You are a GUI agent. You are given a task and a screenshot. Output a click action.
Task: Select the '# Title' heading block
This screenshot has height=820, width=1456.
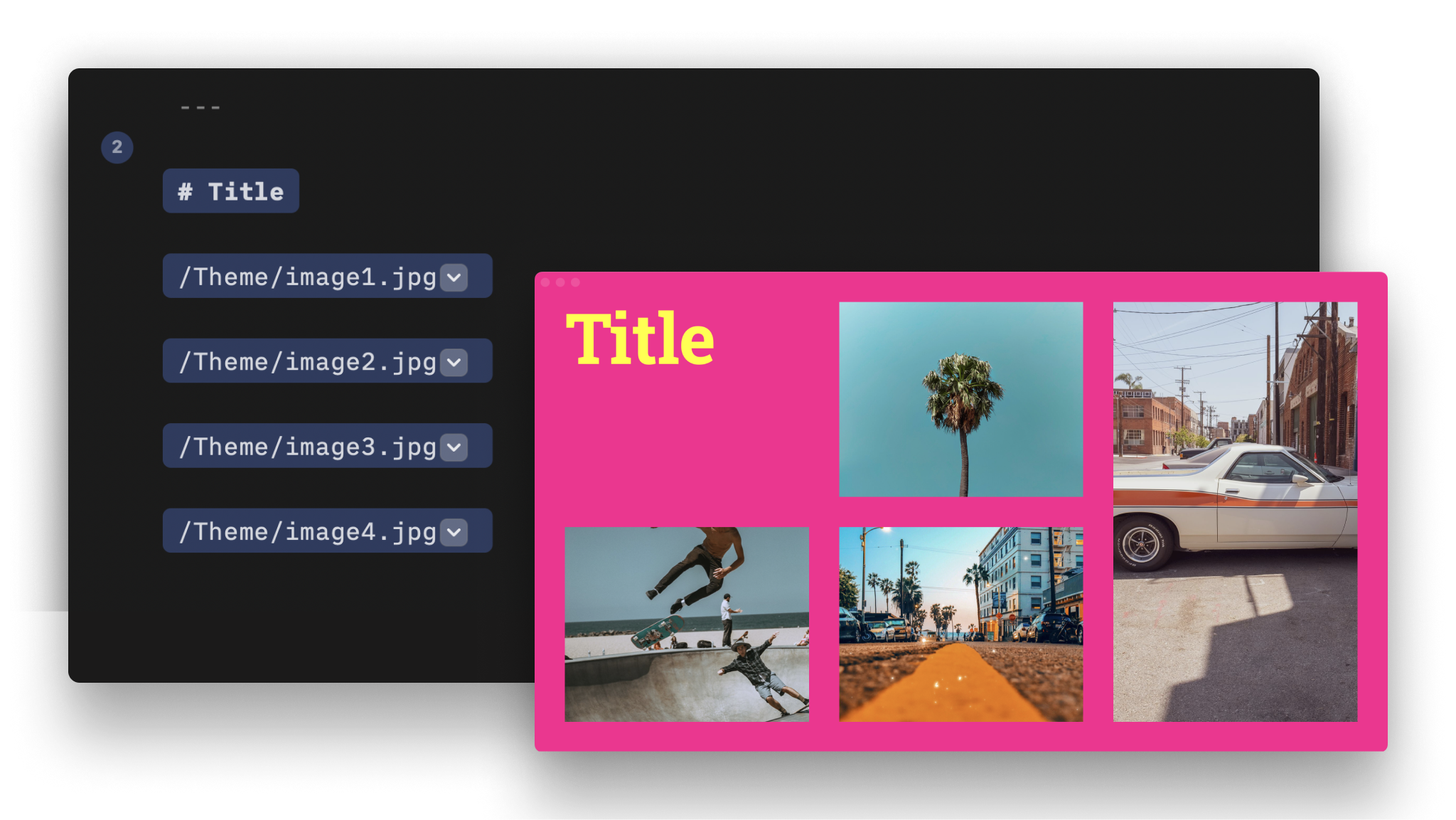click(231, 191)
